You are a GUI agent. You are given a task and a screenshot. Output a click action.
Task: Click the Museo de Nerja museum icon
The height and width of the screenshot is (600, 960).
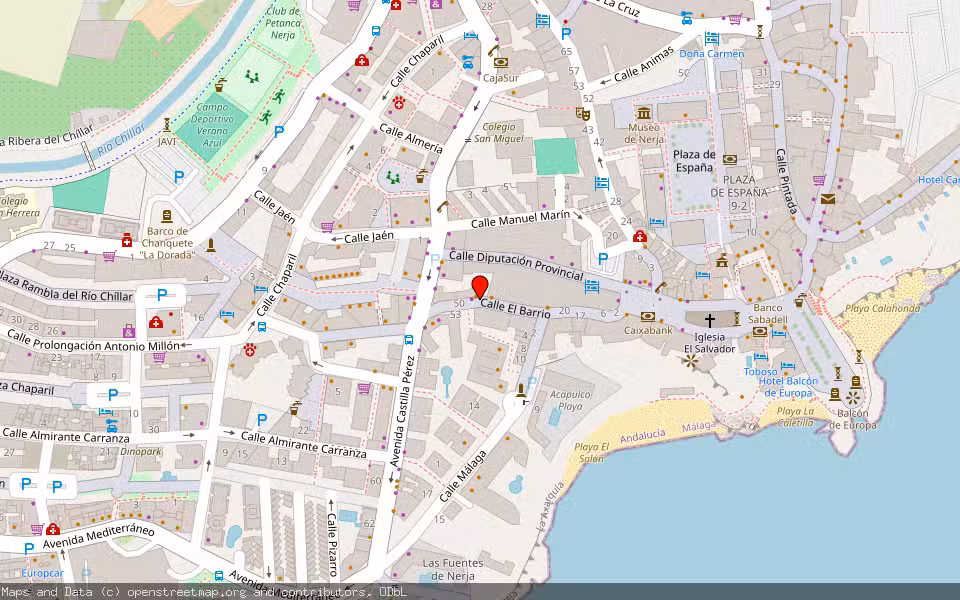643,111
